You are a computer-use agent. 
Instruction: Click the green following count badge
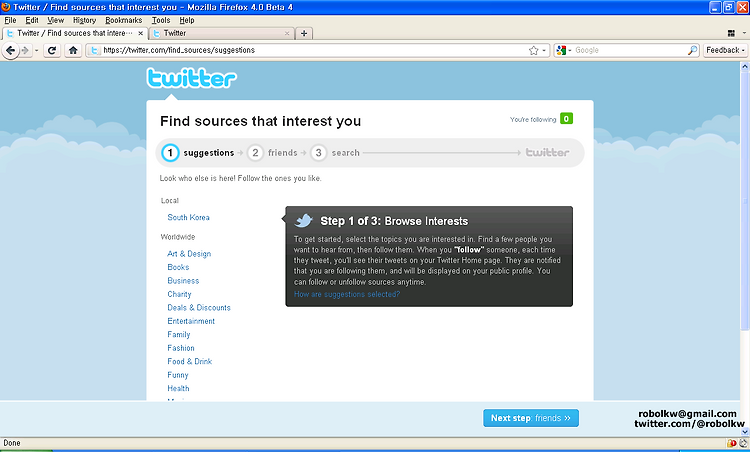click(566, 119)
